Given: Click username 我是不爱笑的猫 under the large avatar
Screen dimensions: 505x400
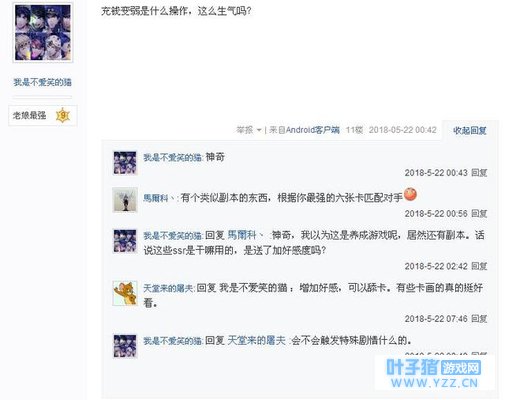Looking at the screenshot, I should pyautogui.click(x=42, y=82).
